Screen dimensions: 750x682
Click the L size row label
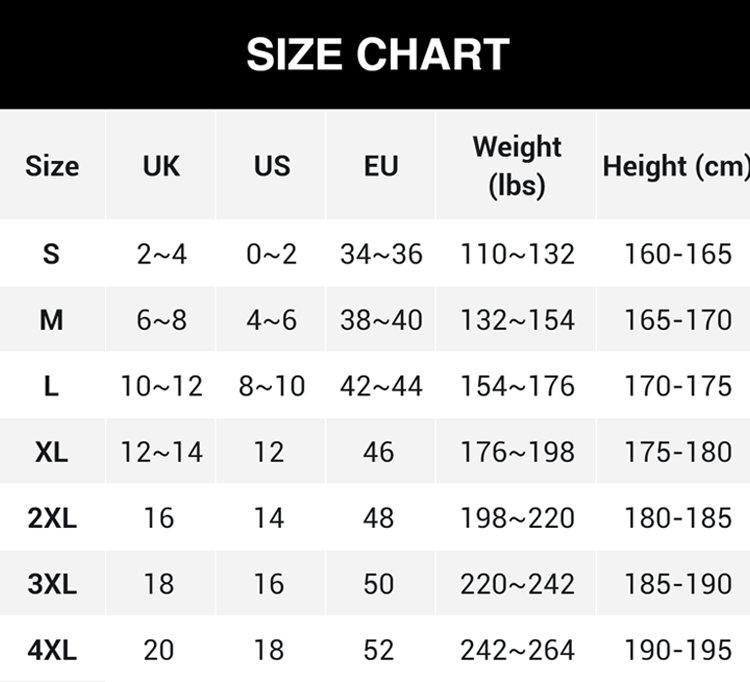52,386
